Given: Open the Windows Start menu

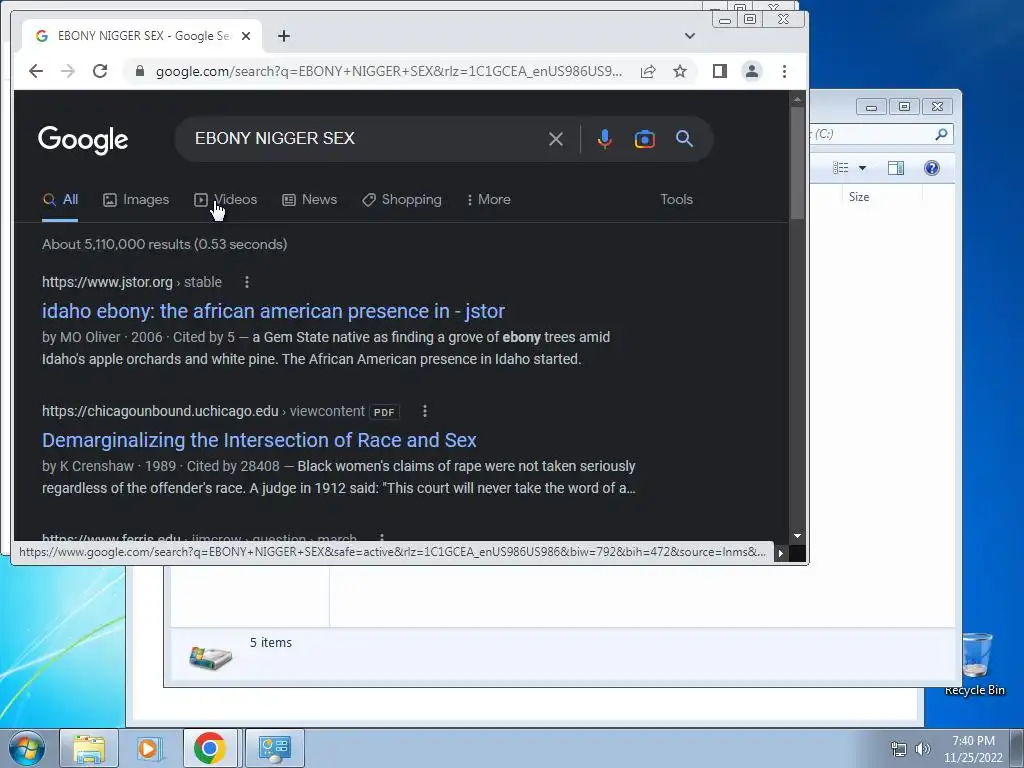Looking at the screenshot, I should click(x=27, y=748).
